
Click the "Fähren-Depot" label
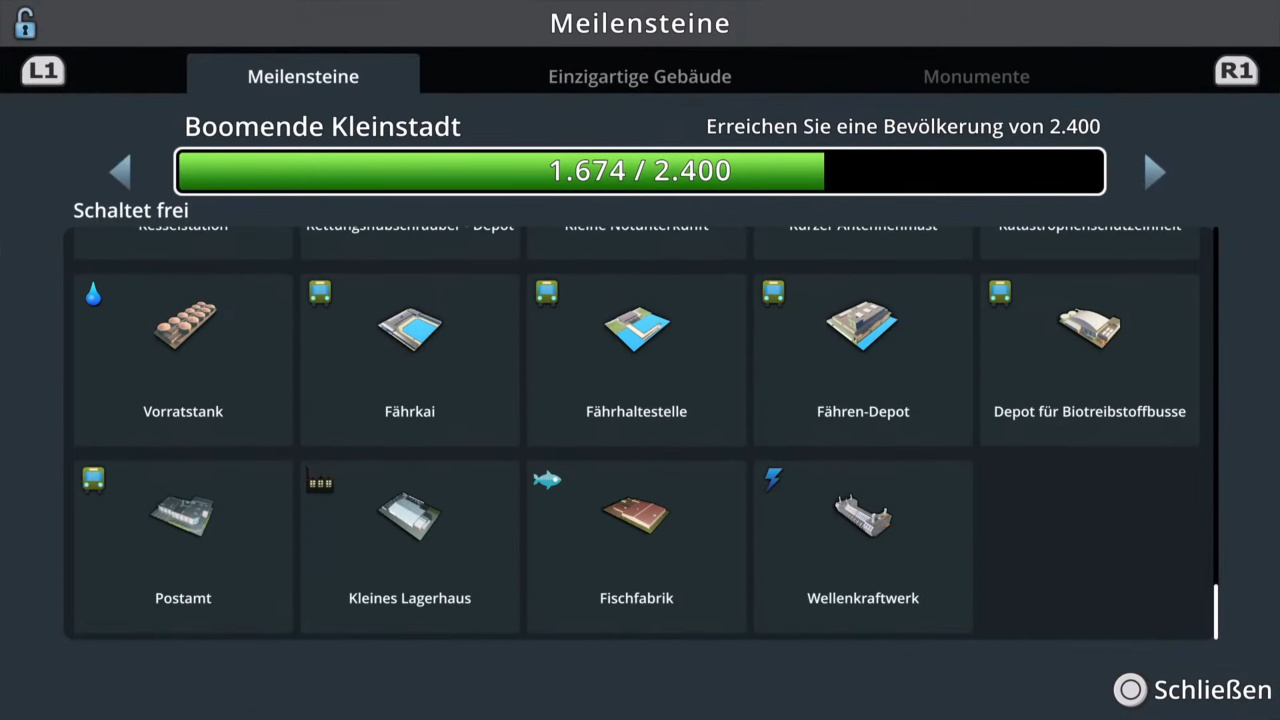pos(863,411)
